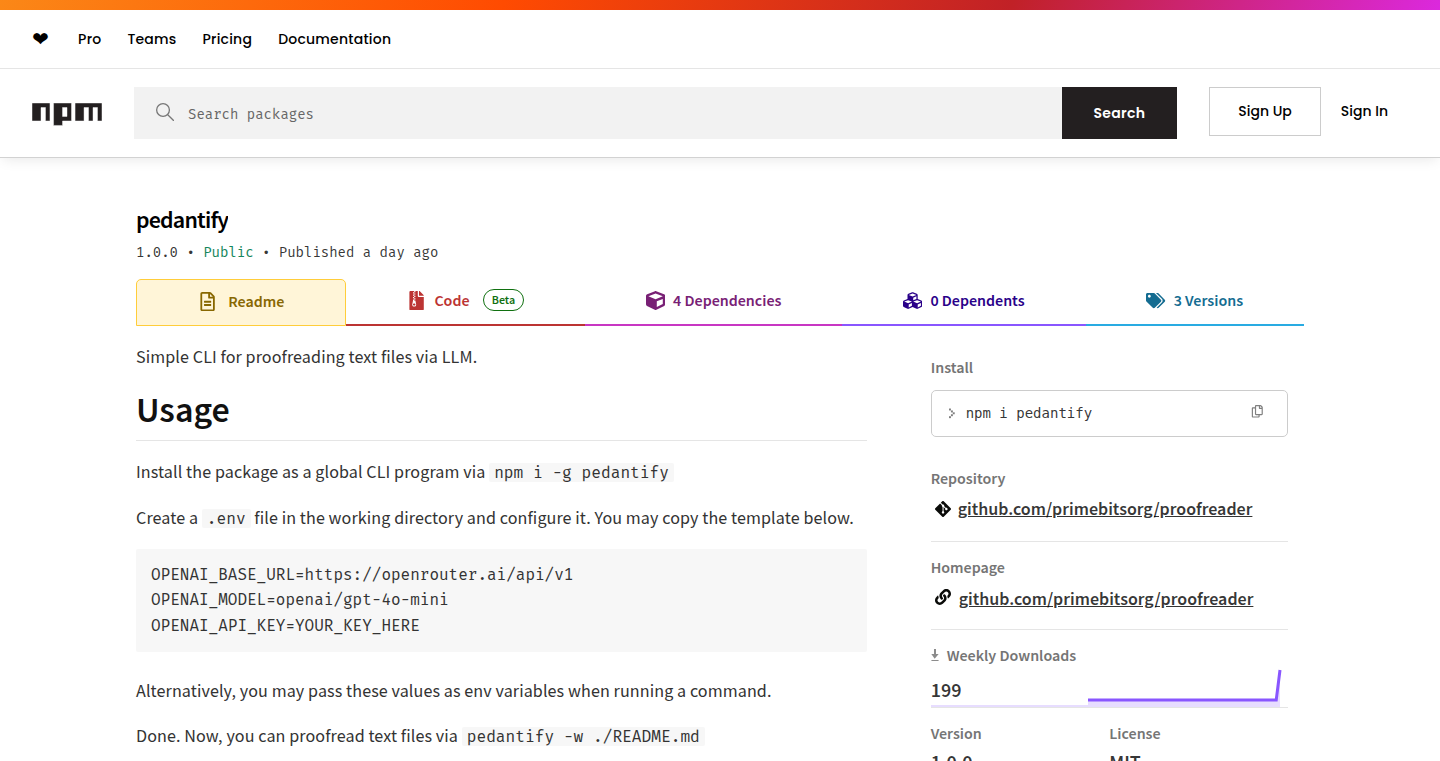
Task: Click the License label in the sidebar
Action: click(1135, 734)
